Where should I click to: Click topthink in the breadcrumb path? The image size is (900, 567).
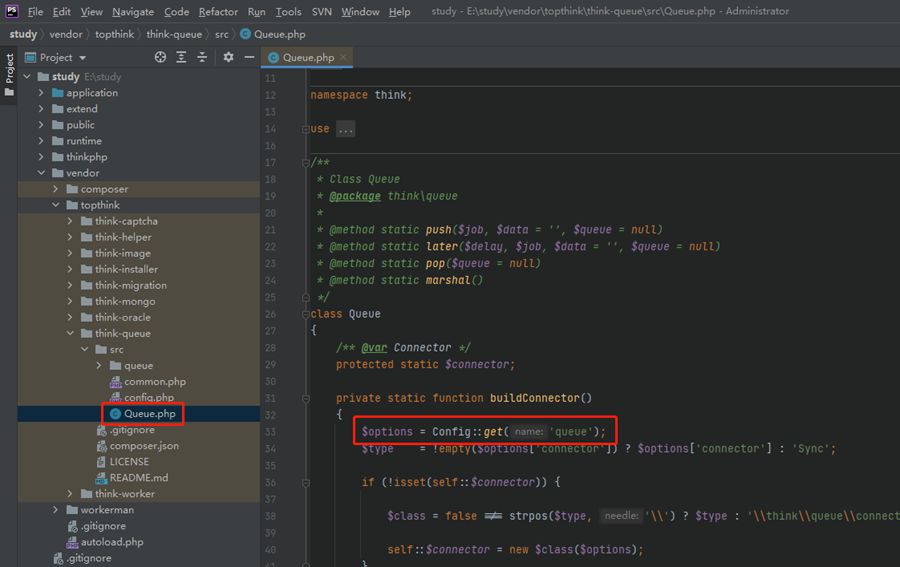tap(114, 34)
